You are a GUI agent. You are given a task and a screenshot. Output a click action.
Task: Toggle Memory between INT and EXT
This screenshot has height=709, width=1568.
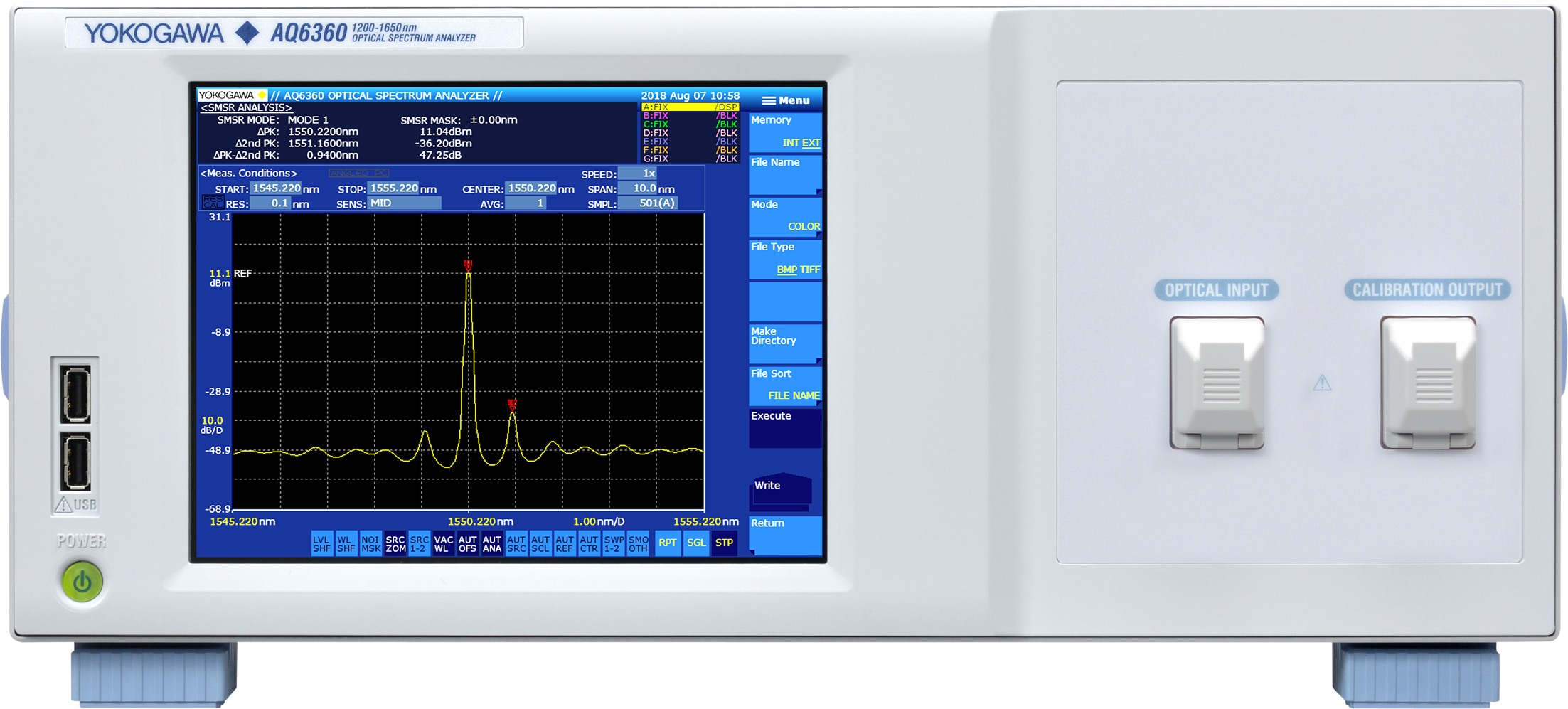pos(785,132)
